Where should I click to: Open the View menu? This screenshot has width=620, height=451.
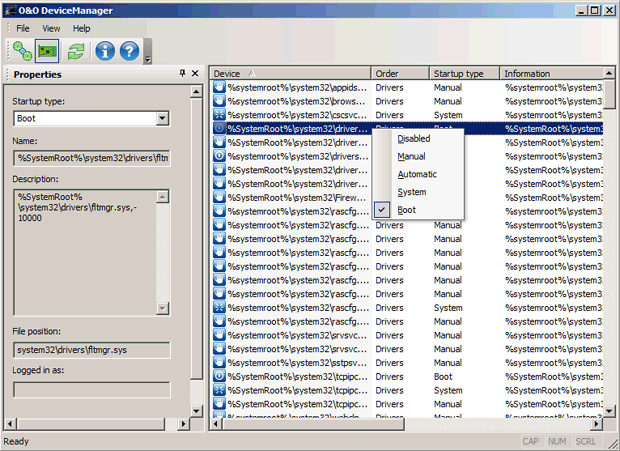[51, 28]
